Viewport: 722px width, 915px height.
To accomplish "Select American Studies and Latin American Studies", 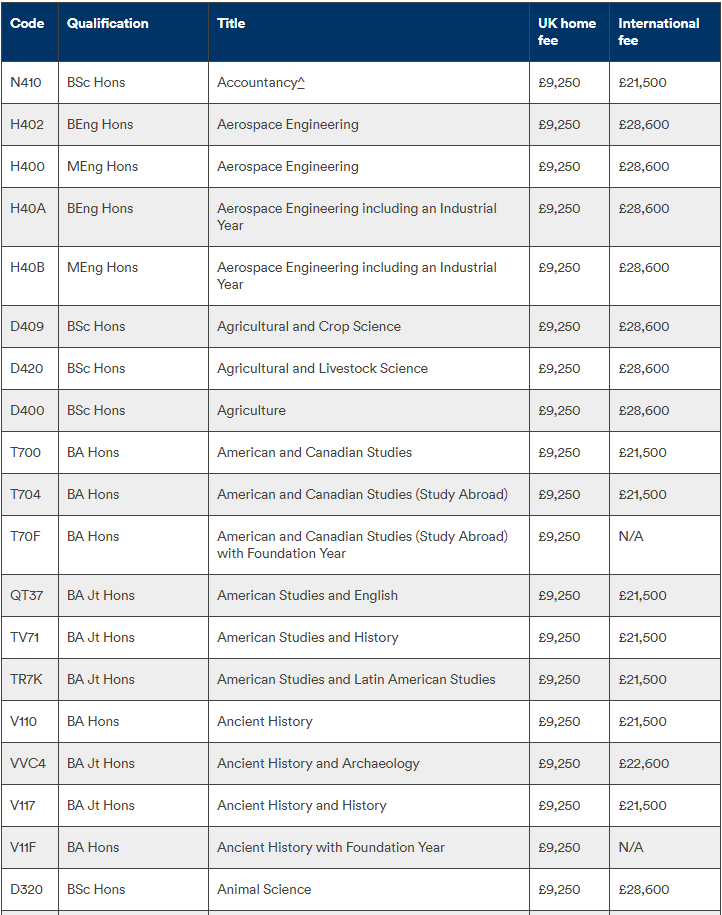I will coord(356,679).
